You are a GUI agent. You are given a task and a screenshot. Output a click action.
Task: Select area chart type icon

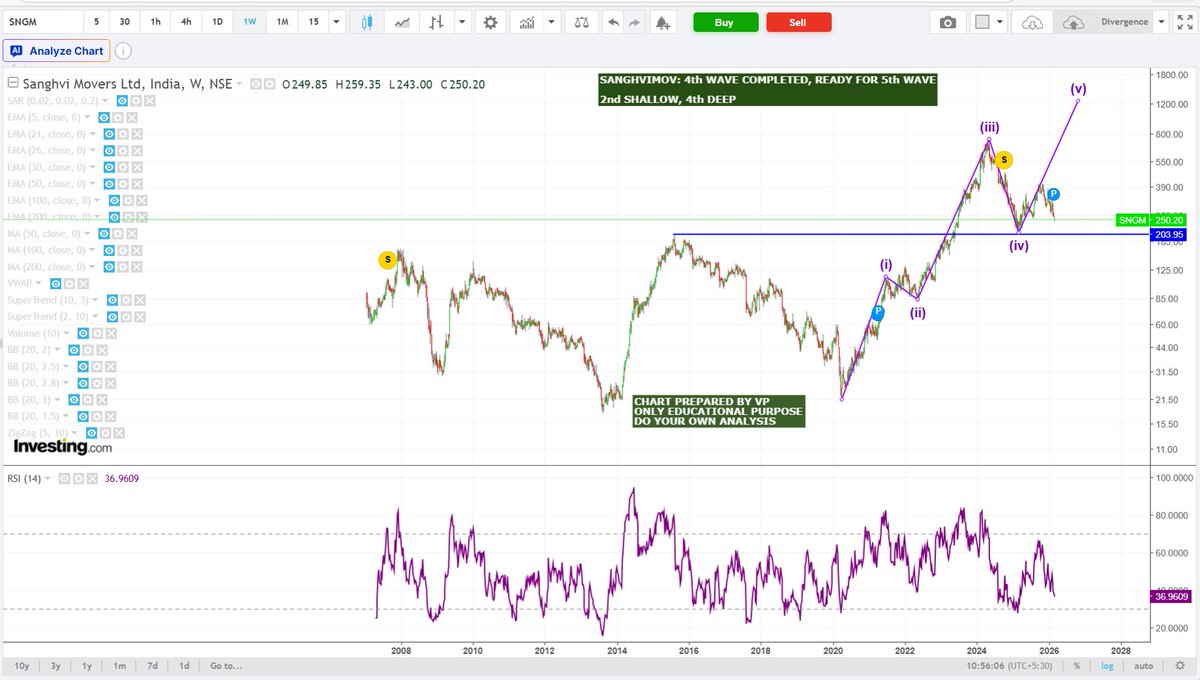coord(401,22)
